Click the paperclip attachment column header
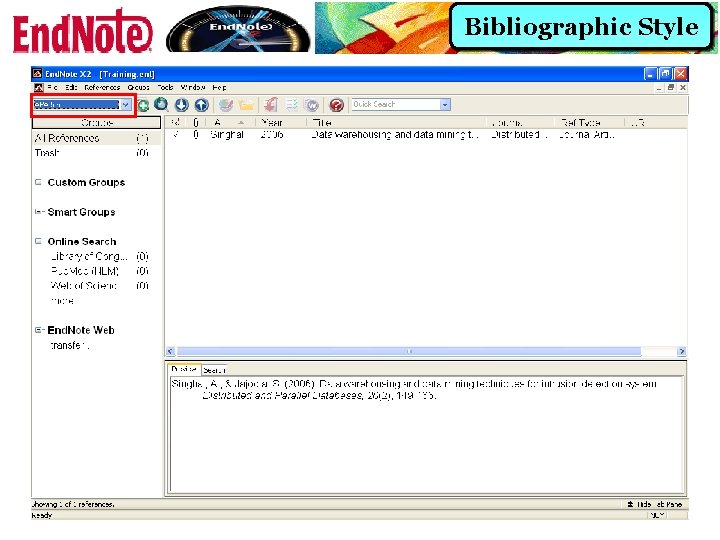Image resolution: width=720 pixels, height=540 pixels. pos(196,123)
